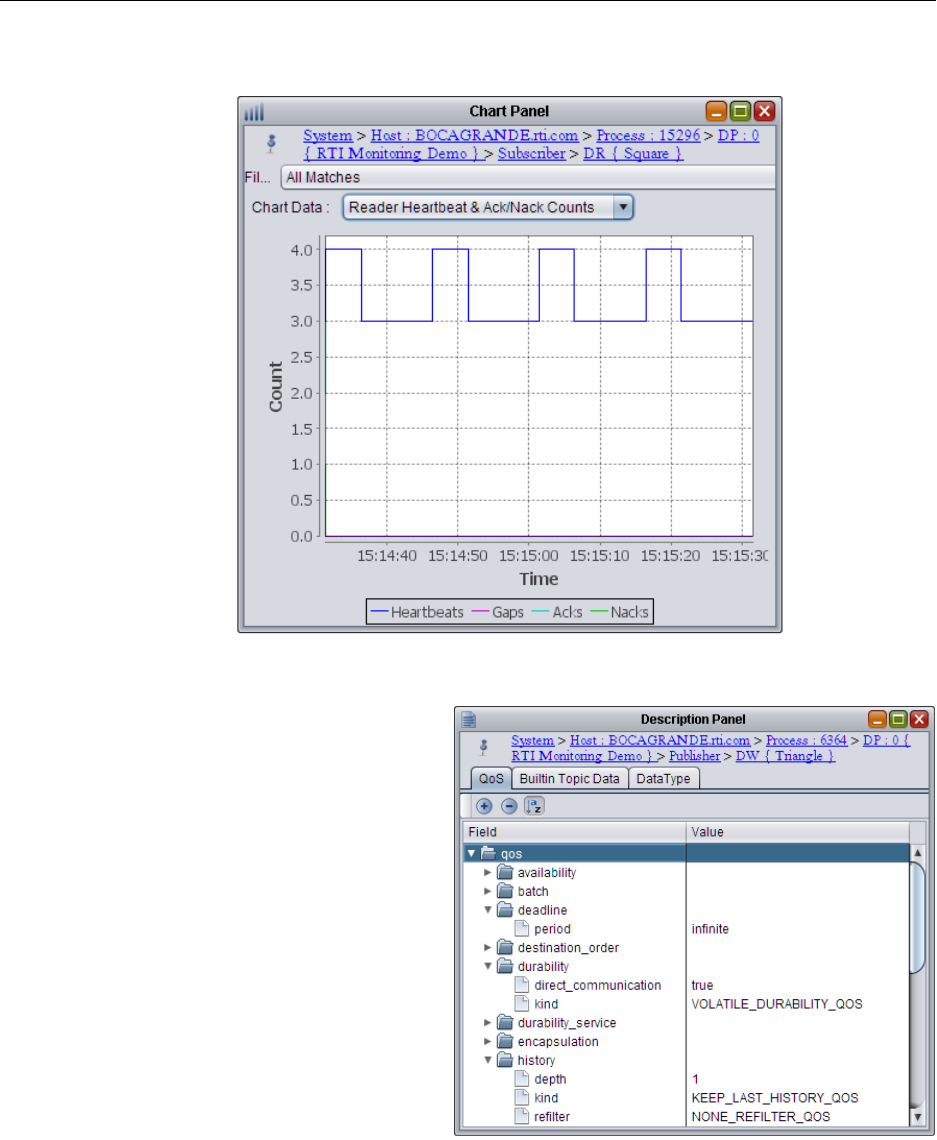
Task: Click the expand all plus icon
Action: point(484,806)
